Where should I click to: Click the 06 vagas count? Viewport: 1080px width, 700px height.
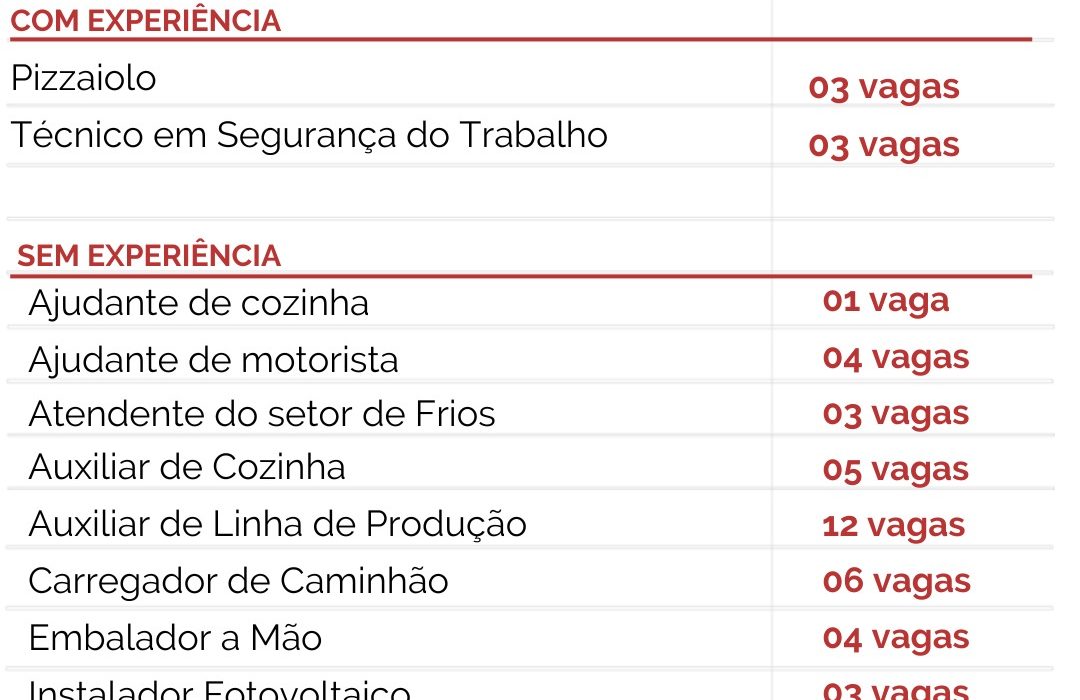click(897, 581)
